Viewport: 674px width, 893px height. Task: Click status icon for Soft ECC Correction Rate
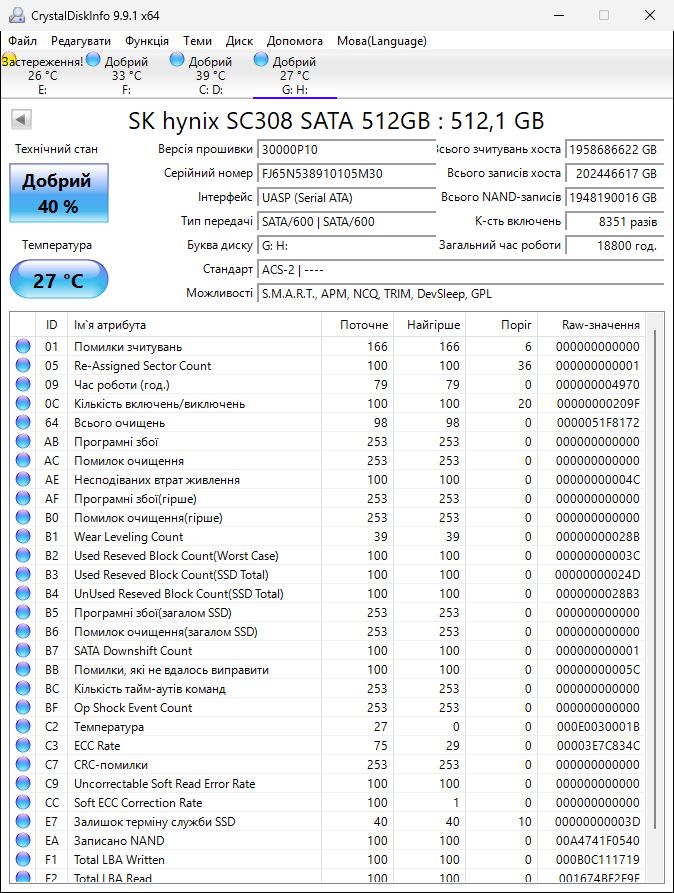[23, 802]
